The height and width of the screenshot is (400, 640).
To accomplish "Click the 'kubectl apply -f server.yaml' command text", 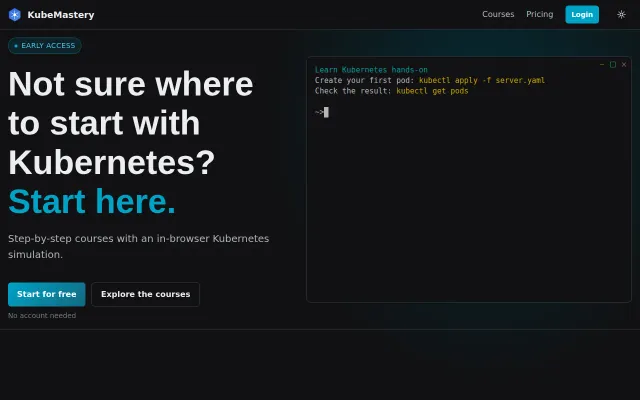I will [482, 80].
